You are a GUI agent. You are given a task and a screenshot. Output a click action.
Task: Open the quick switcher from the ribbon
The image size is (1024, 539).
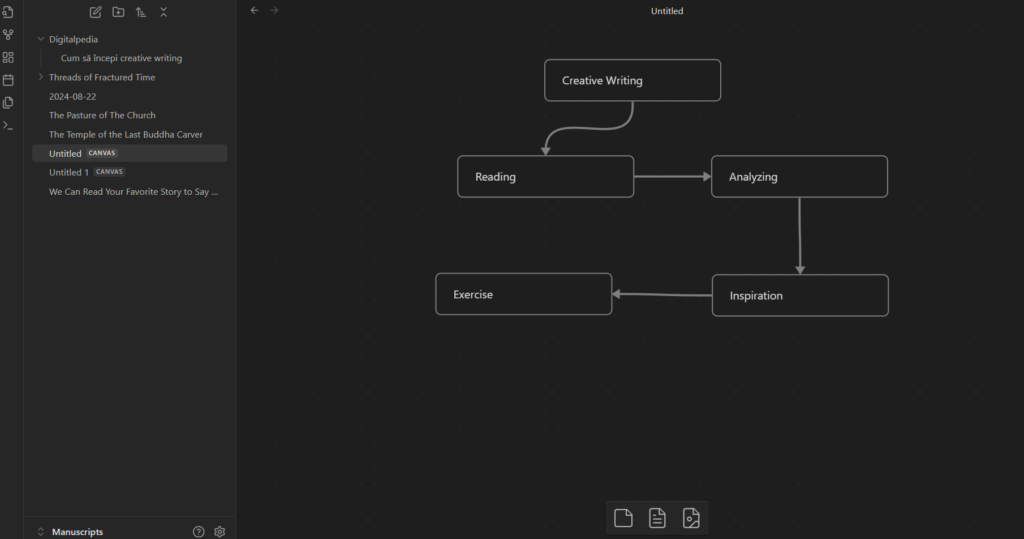click(8, 12)
